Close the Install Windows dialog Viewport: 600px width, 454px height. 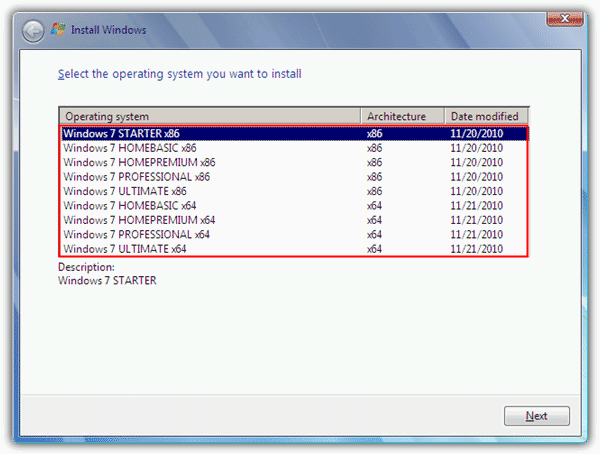565,18
